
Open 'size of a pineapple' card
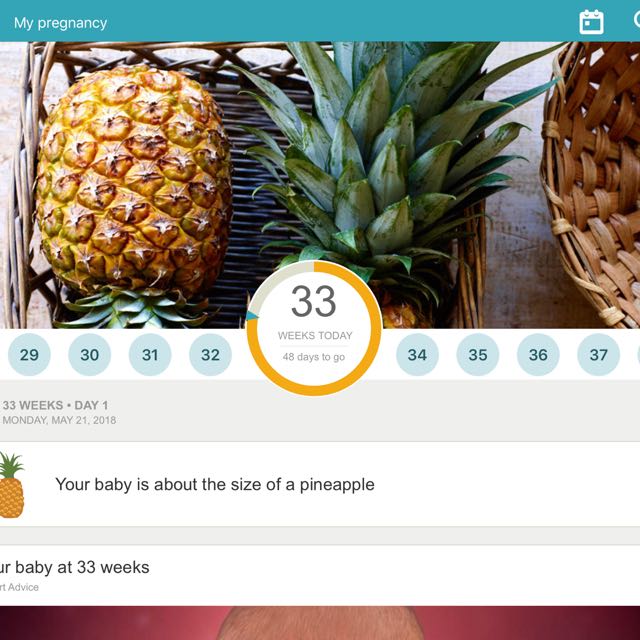[320, 484]
